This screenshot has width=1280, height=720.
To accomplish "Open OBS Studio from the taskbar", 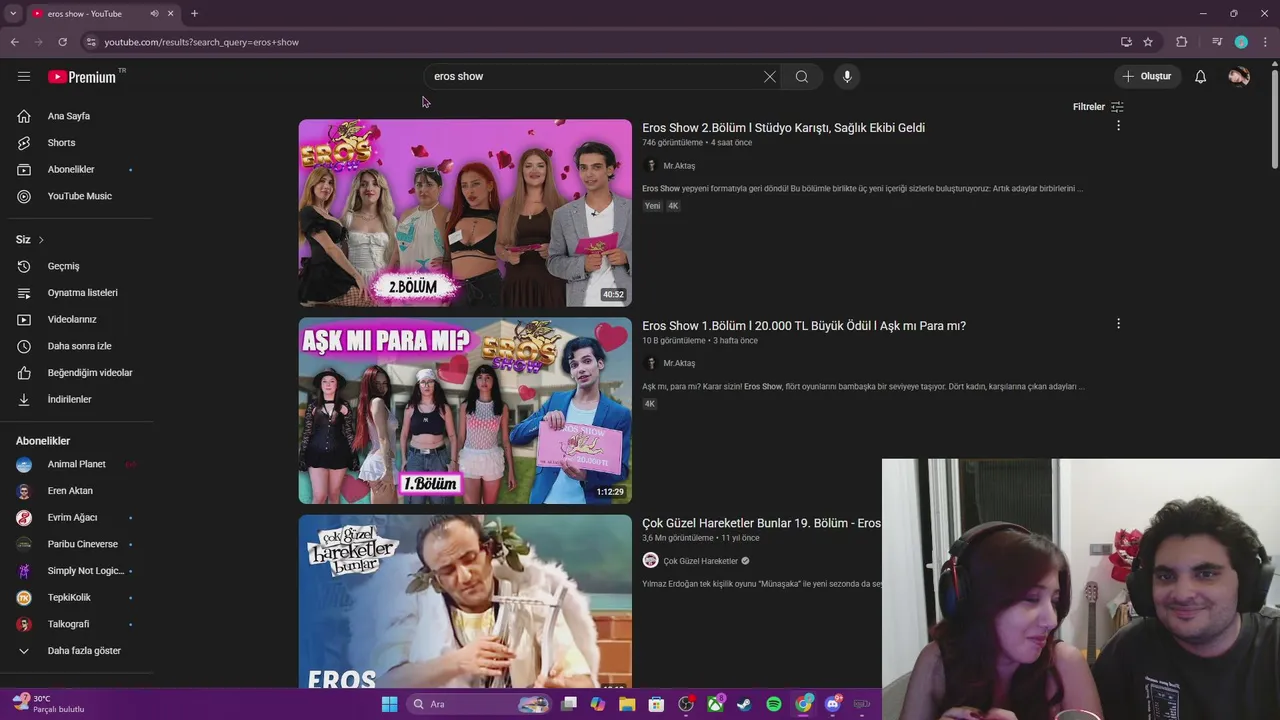I will click(x=686, y=704).
